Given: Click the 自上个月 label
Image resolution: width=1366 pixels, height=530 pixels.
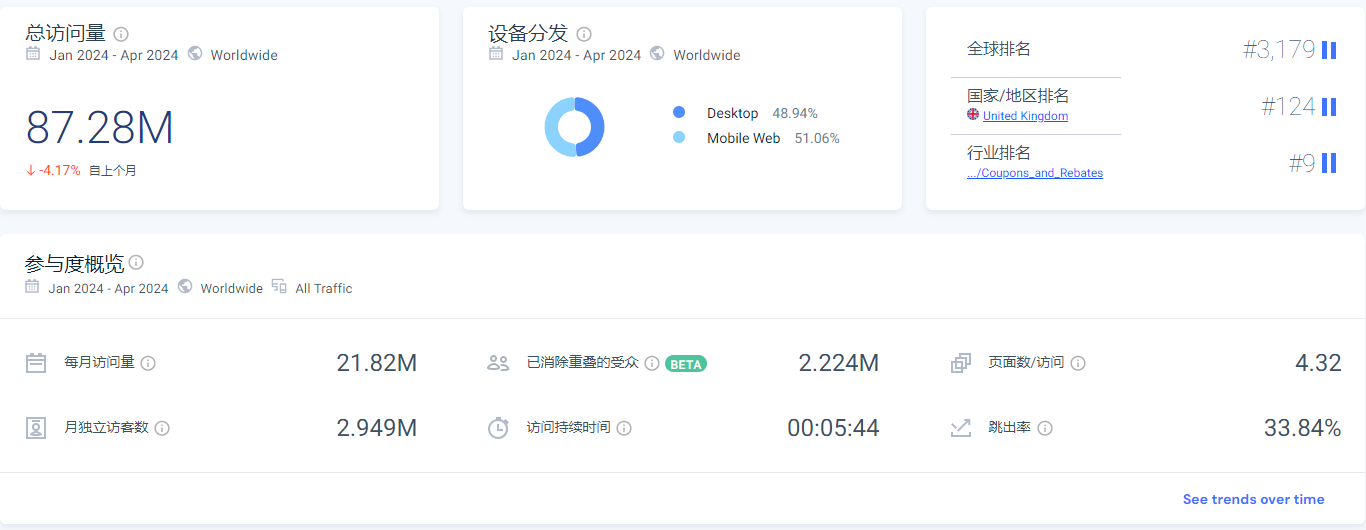Looking at the screenshot, I should coord(113,171).
